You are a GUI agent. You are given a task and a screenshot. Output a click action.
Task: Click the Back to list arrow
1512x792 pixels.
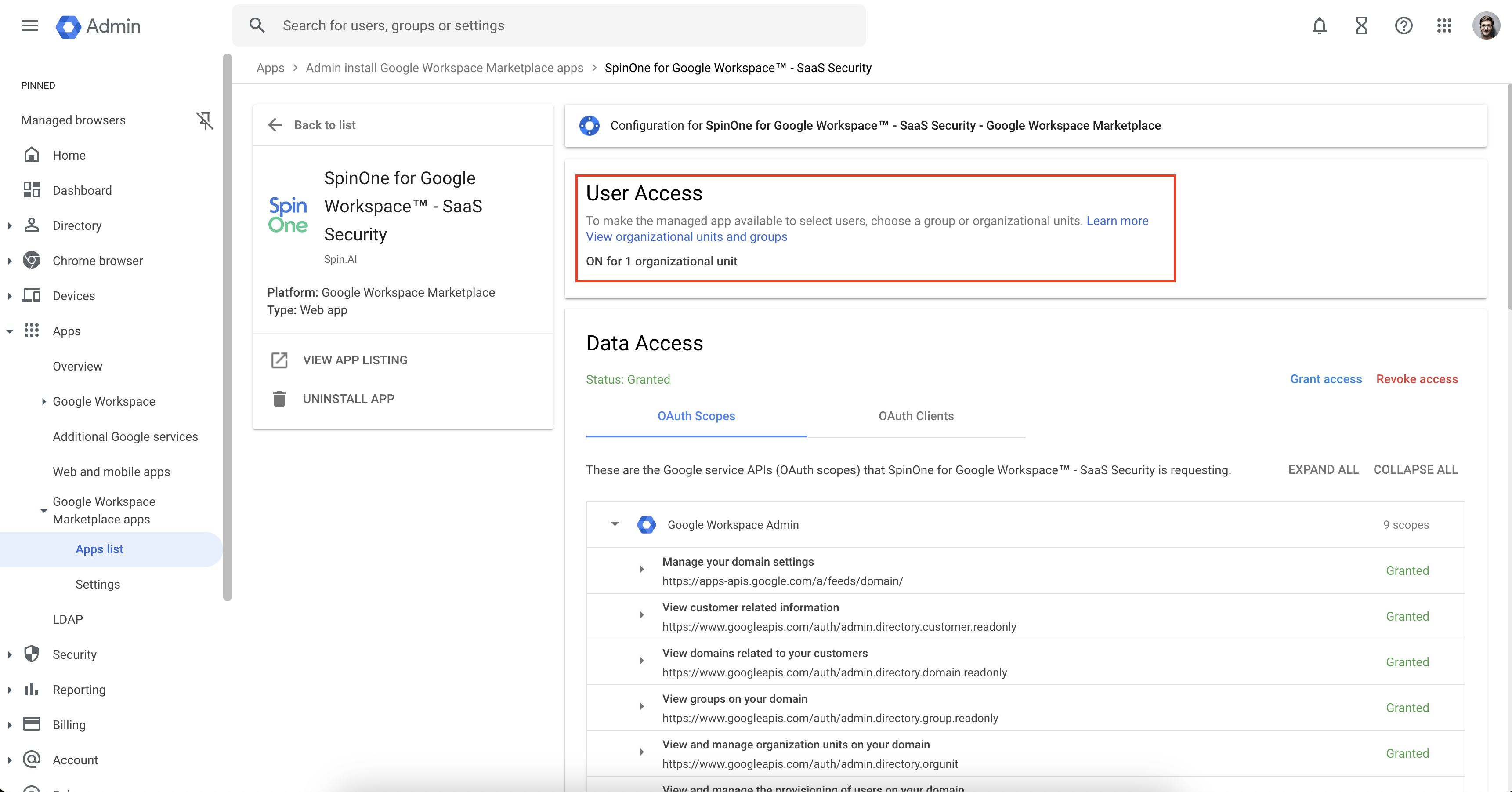coord(275,125)
